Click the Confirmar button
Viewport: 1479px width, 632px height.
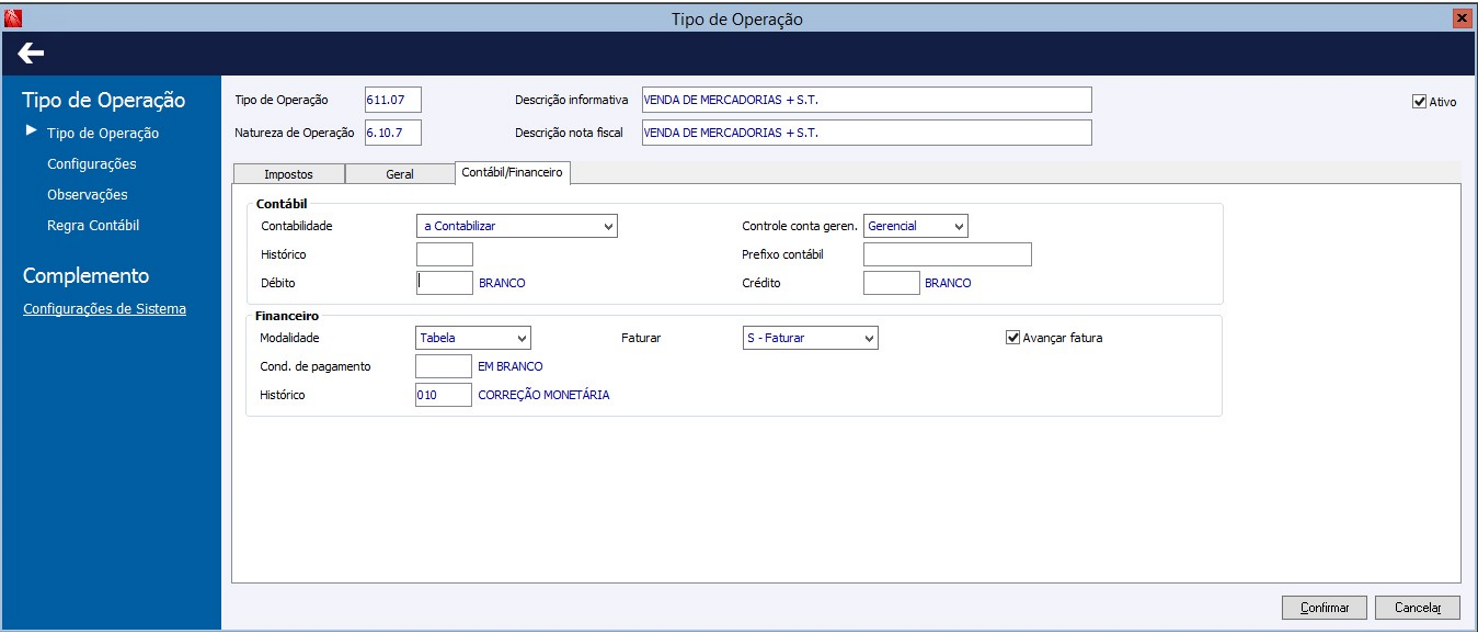(x=1324, y=608)
